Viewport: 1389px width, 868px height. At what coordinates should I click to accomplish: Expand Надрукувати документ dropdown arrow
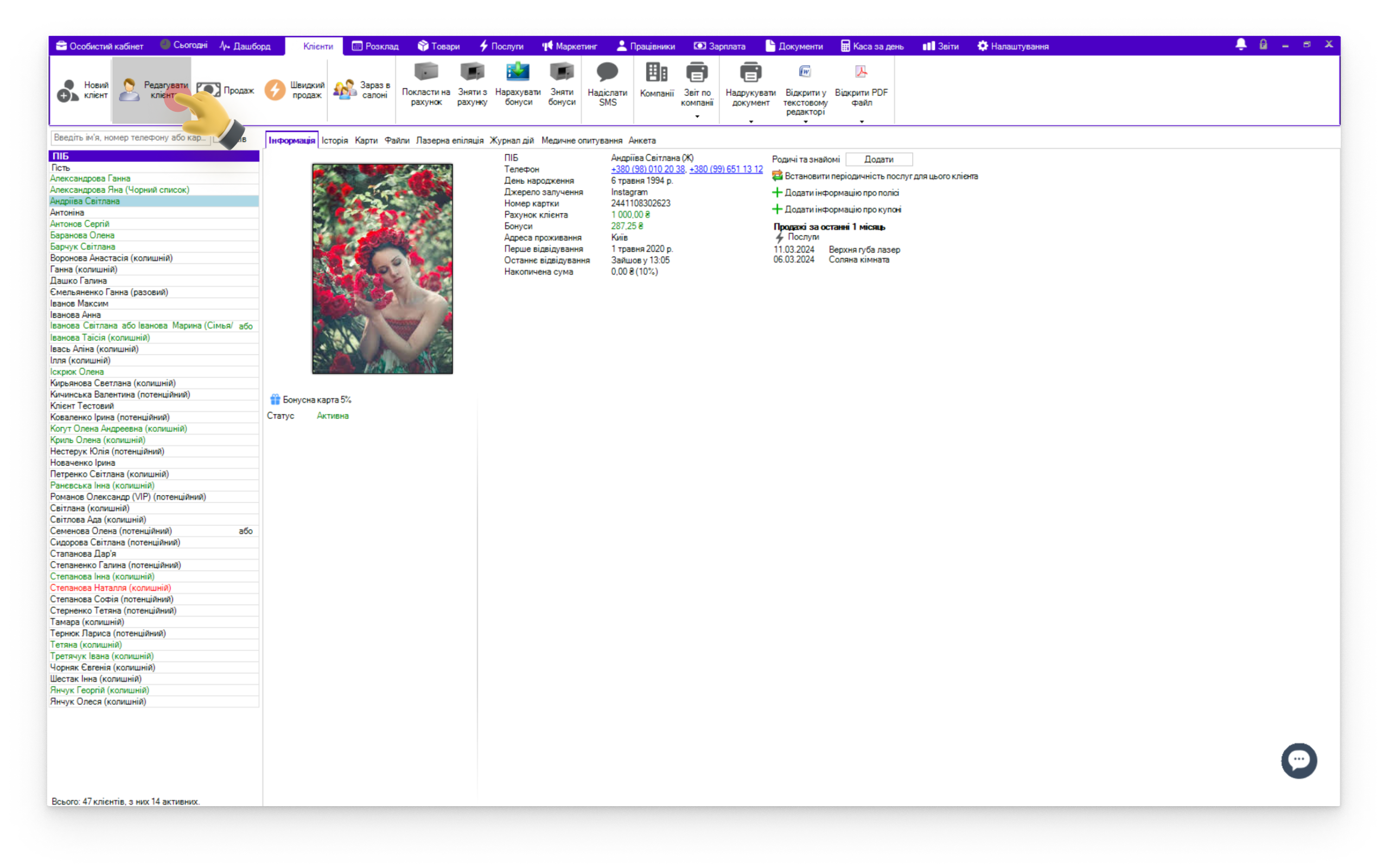click(751, 122)
